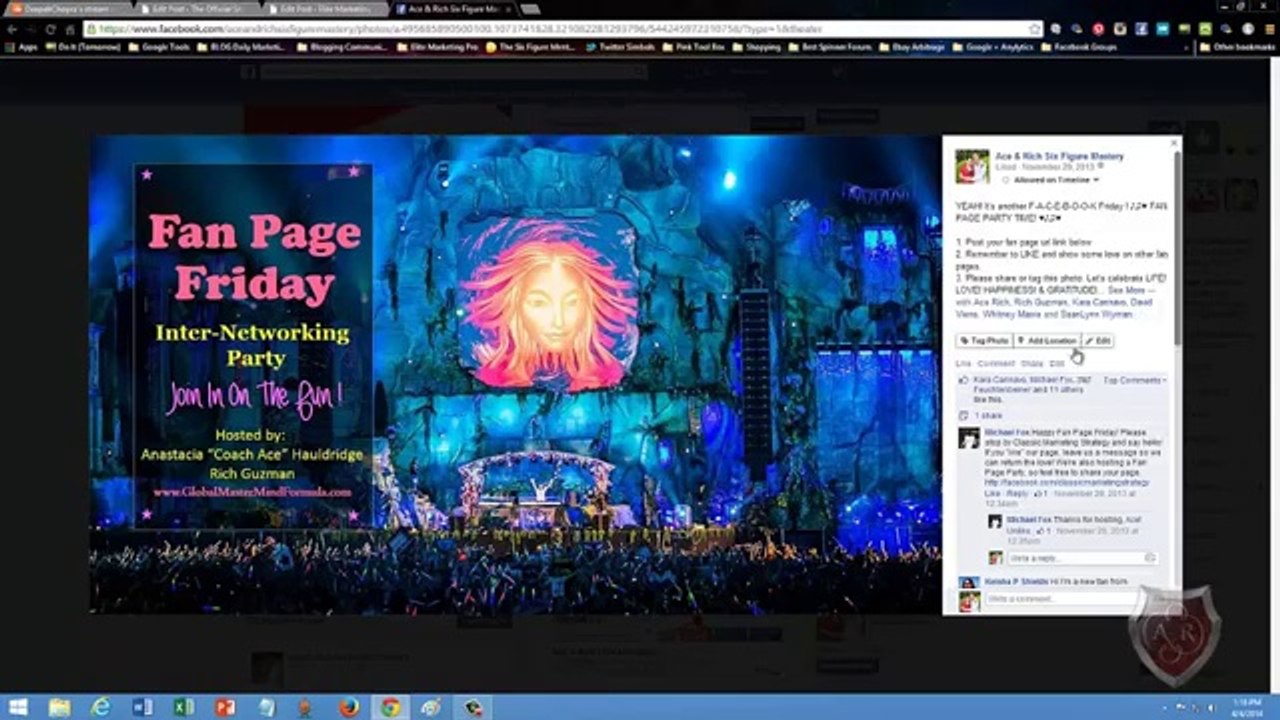Open the Elite Marketing Pro bookmark folder
Viewport: 1280px width, 720px height.
coord(438,47)
